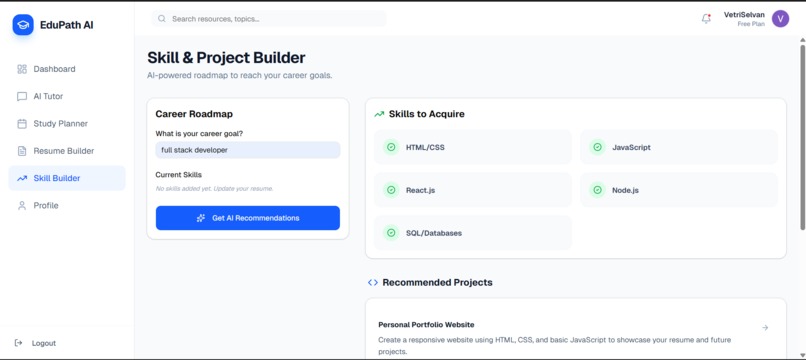The width and height of the screenshot is (806, 360).
Task: Click the check icon next to JavaScript
Action: point(597,147)
